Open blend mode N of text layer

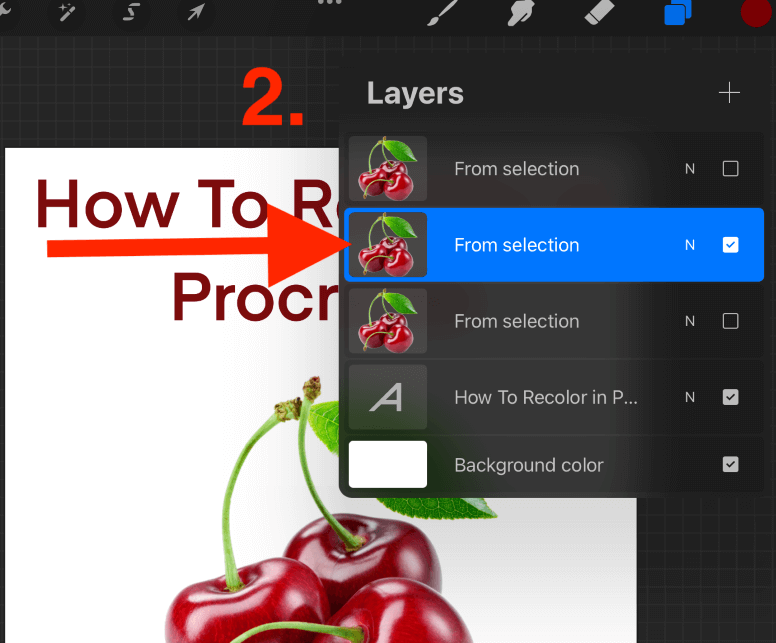[690, 397]
